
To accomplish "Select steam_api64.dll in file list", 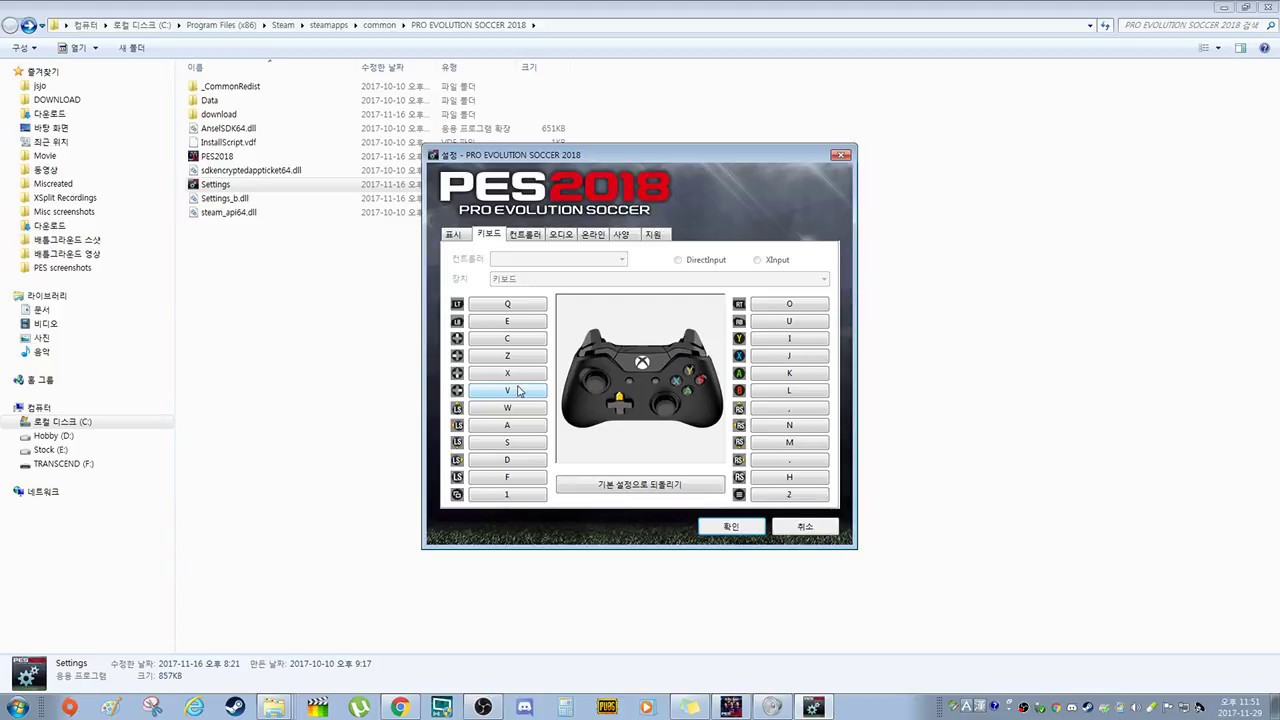I will tap(228, 212).
